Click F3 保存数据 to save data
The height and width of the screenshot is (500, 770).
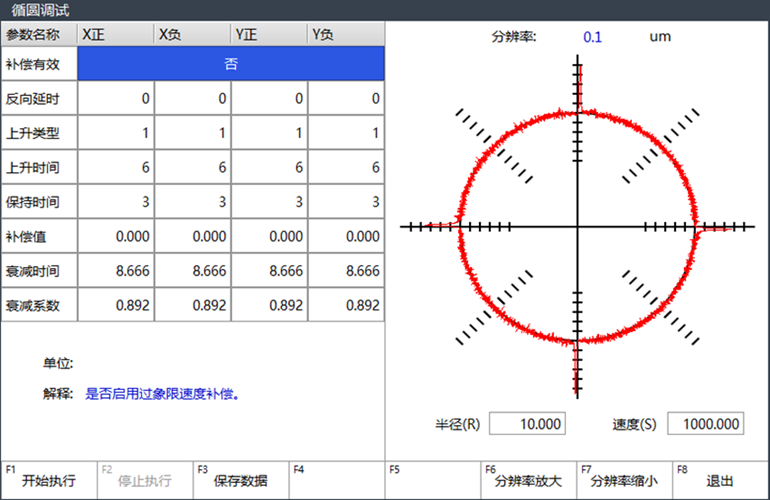(240, 479)
